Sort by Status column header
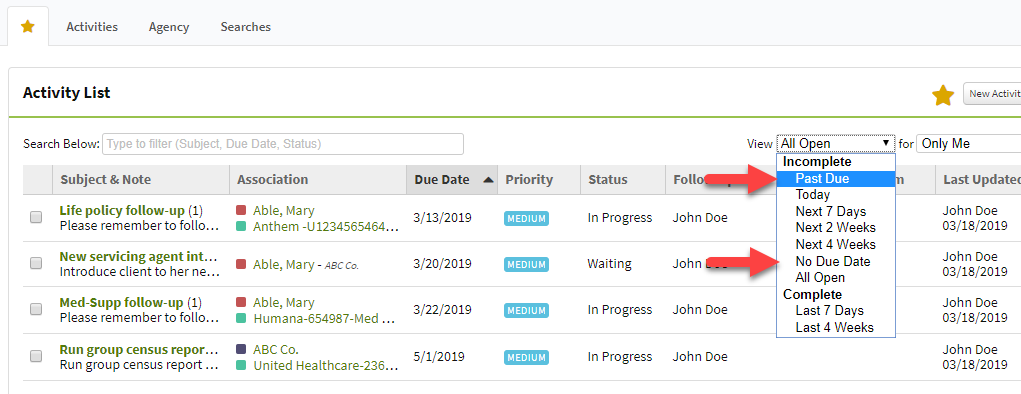 pos(622,180)
